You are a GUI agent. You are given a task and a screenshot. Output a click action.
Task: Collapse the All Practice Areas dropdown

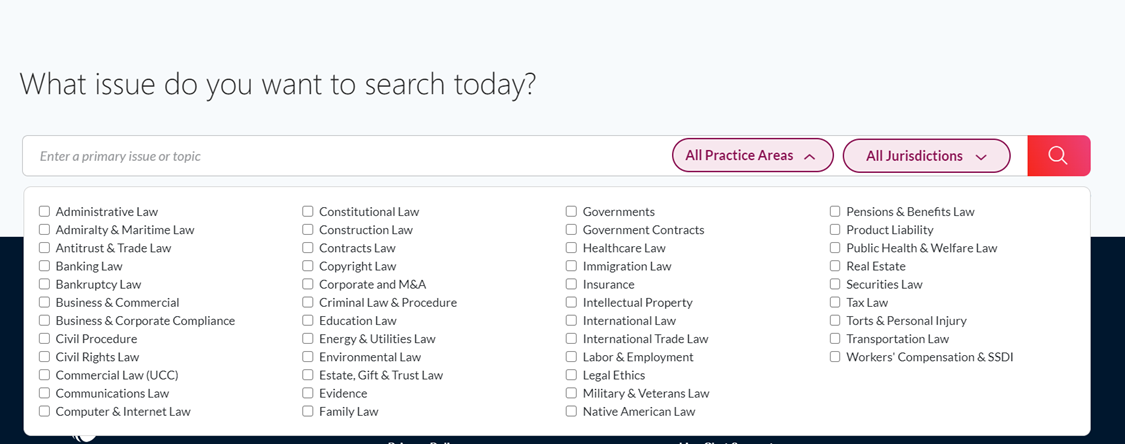[x=753, y=156]
